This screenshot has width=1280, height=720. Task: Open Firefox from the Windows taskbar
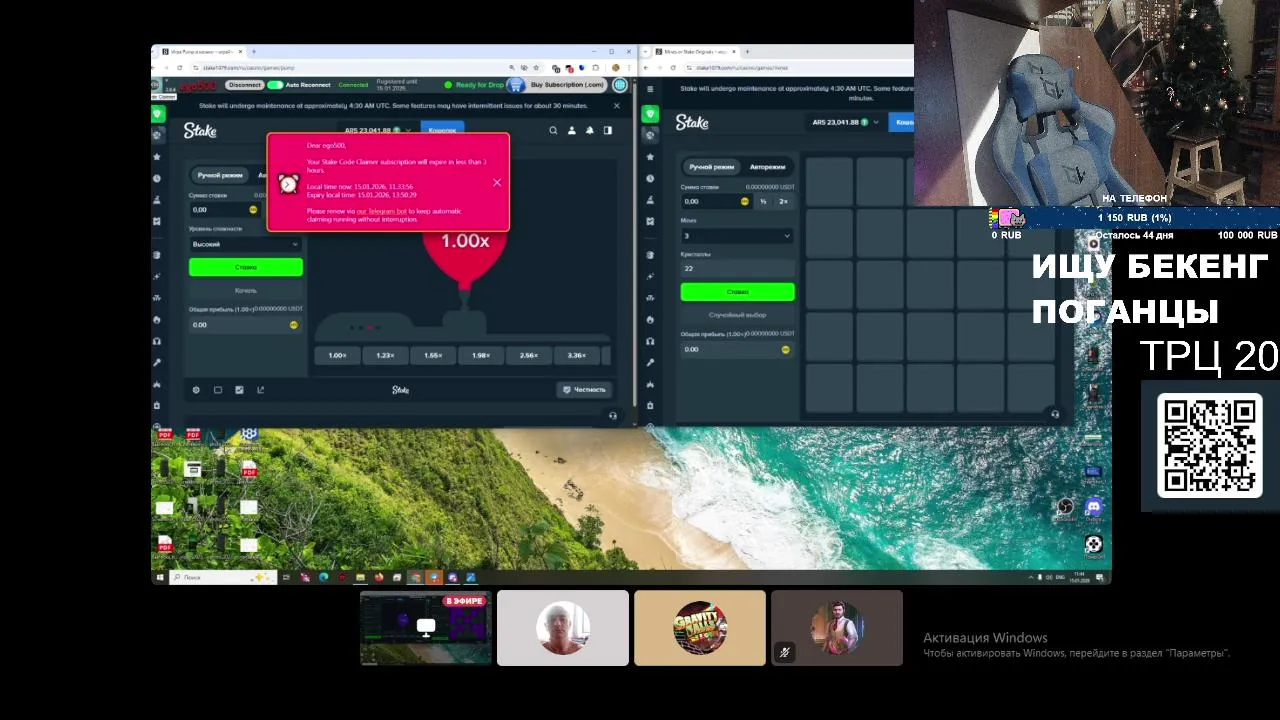tap(379, 577)
